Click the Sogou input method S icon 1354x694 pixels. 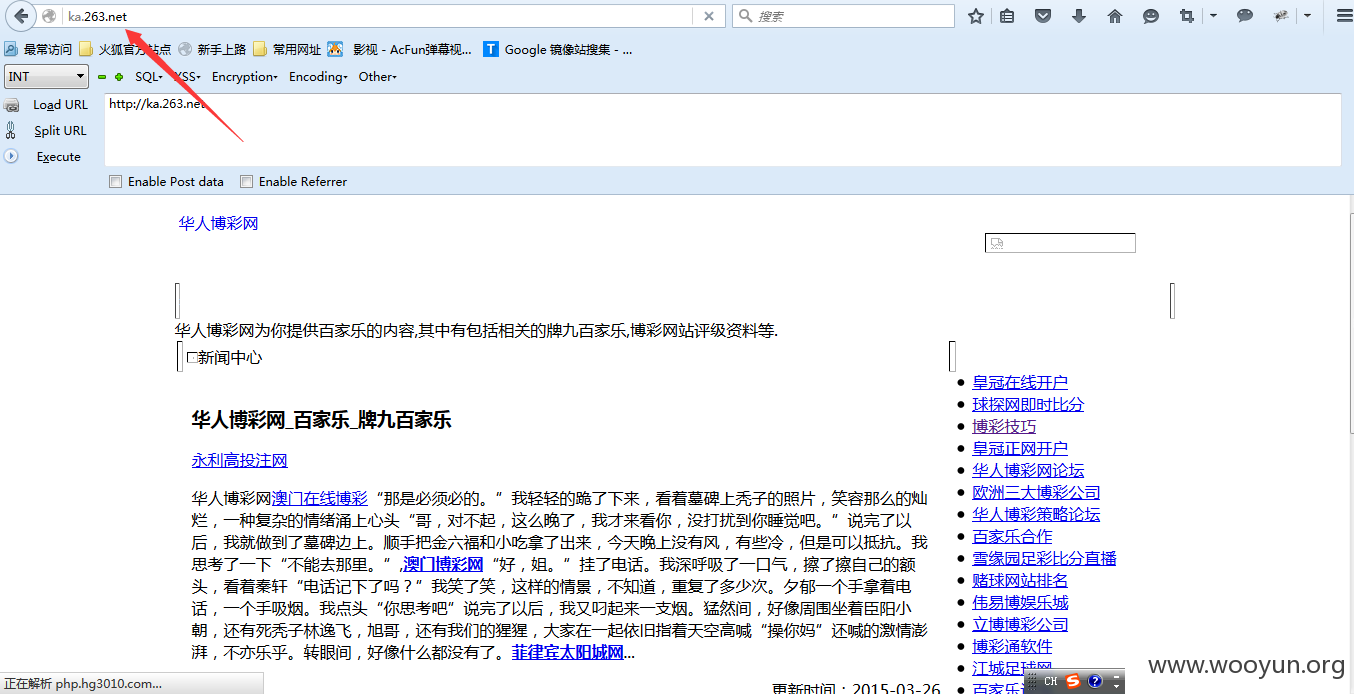[1073, 681]
